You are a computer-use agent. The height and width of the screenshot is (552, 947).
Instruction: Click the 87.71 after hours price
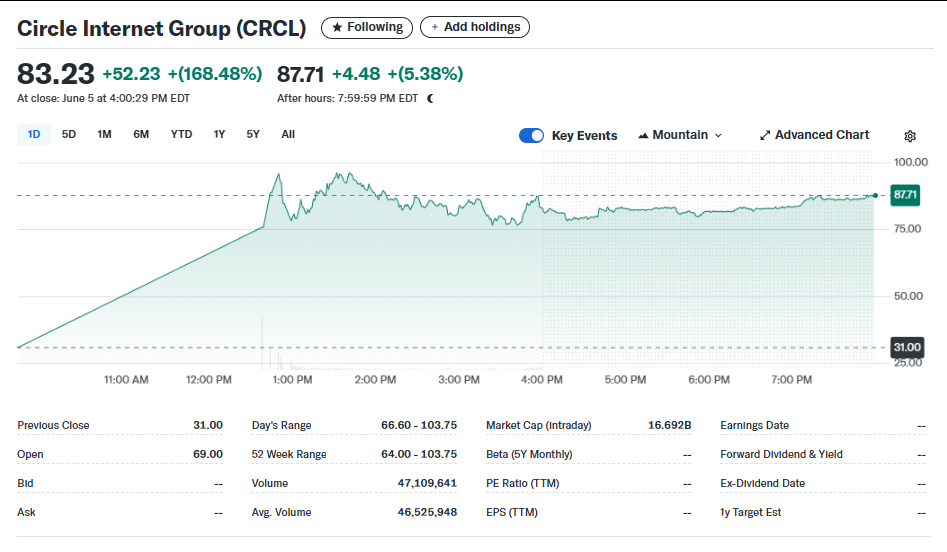pos(301,74)
